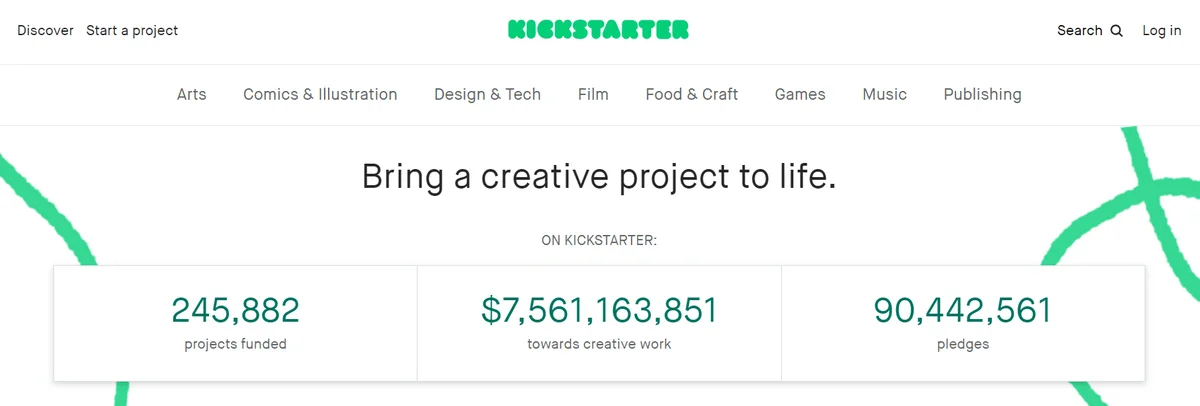Screen dimensions: 1200x406
Task: Open the Food & Craft category
Action: [692, 94]
